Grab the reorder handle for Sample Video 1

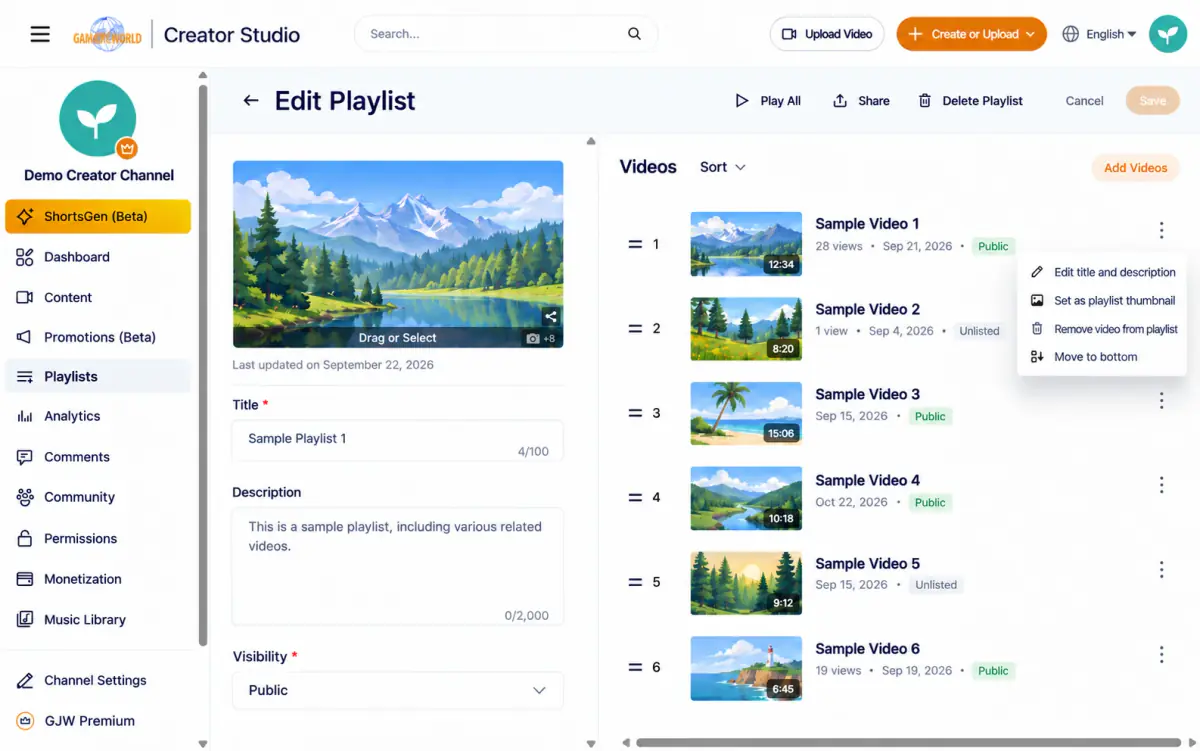(x=634, y=244)
